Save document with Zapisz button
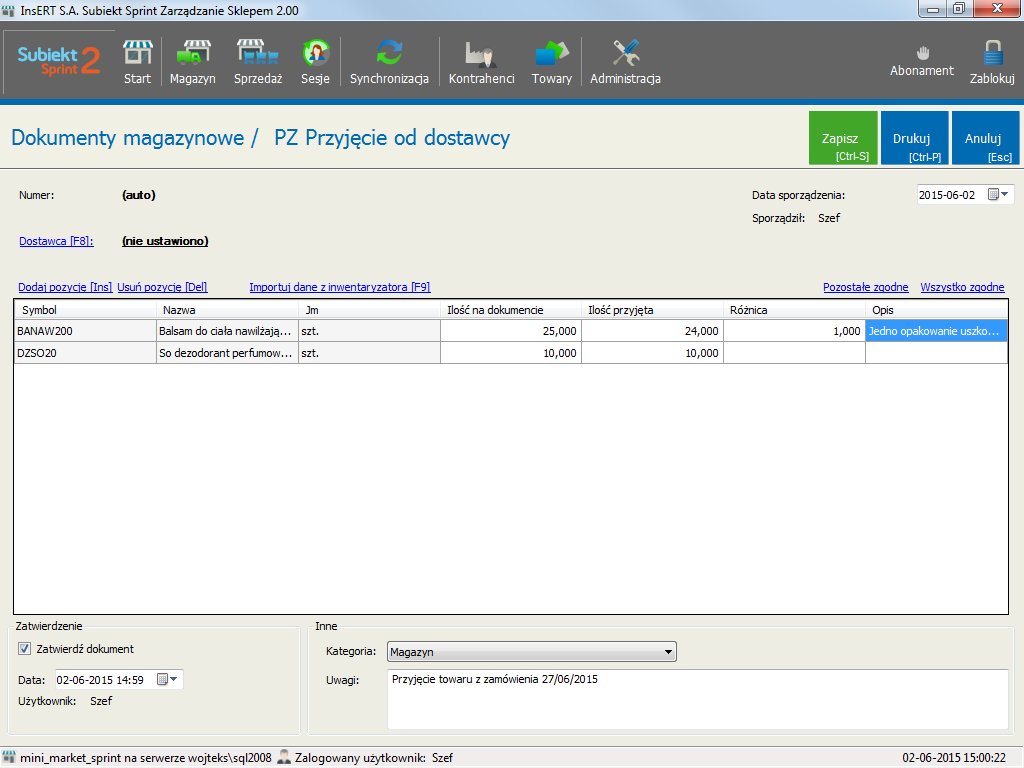This screenshot has width=1024, height=768. pos(843,138)
